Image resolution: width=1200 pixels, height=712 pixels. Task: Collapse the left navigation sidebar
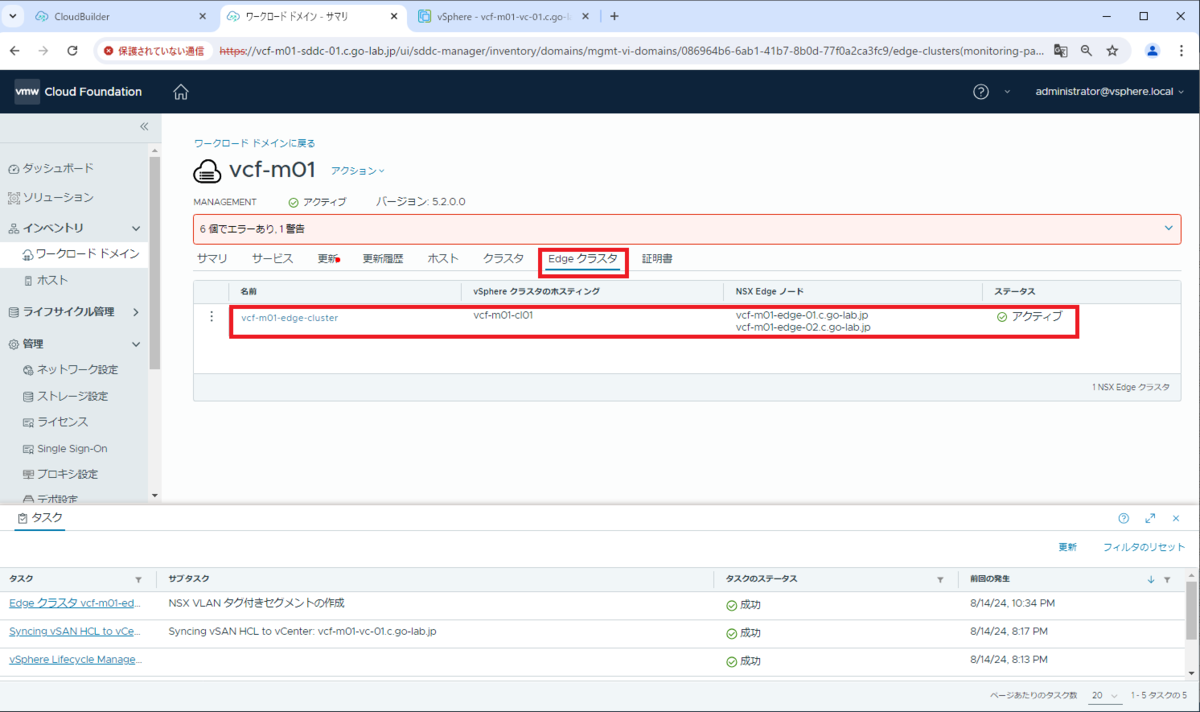click(x=144, y=127)
